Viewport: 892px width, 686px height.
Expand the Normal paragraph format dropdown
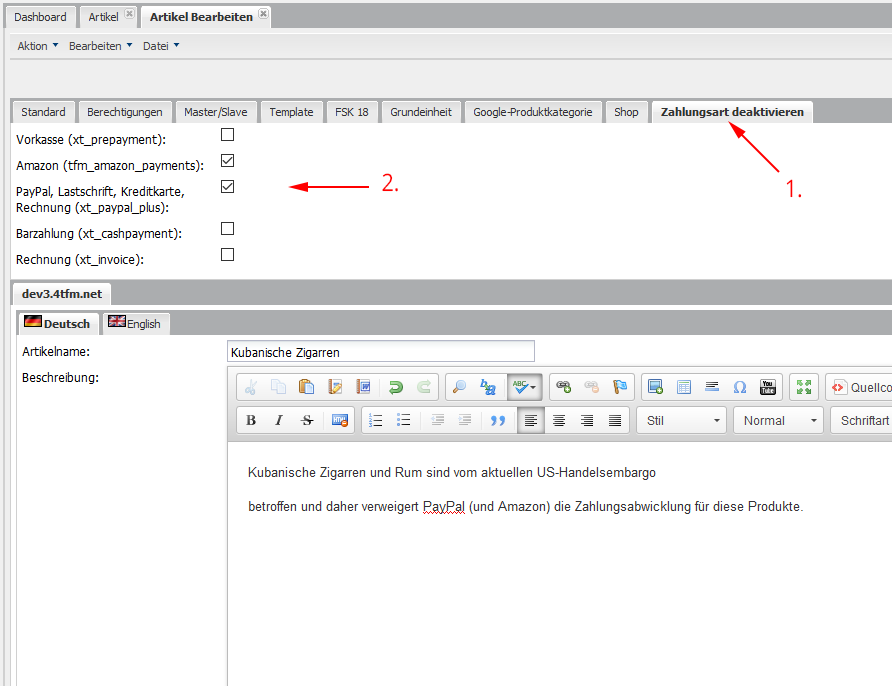778,421
